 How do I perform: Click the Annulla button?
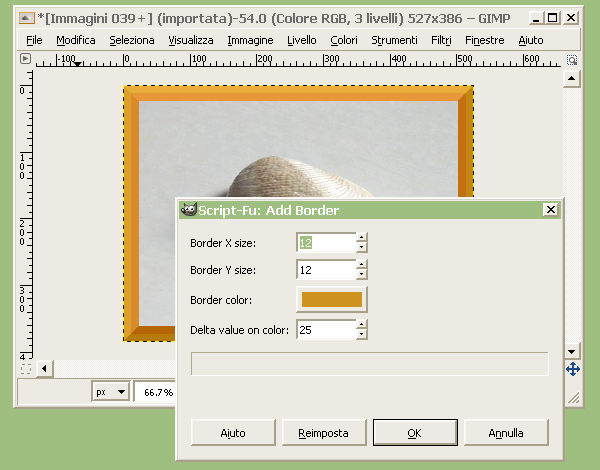(506, 433)
